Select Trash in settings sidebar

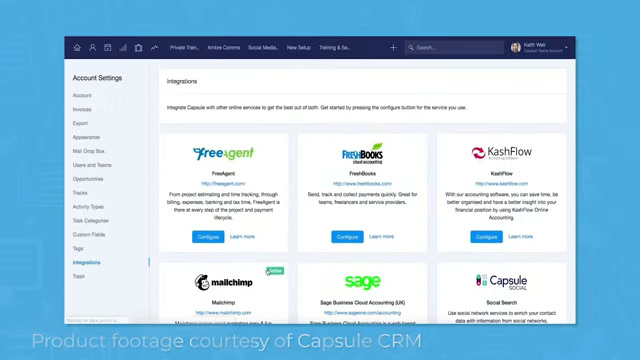[79, 276]
